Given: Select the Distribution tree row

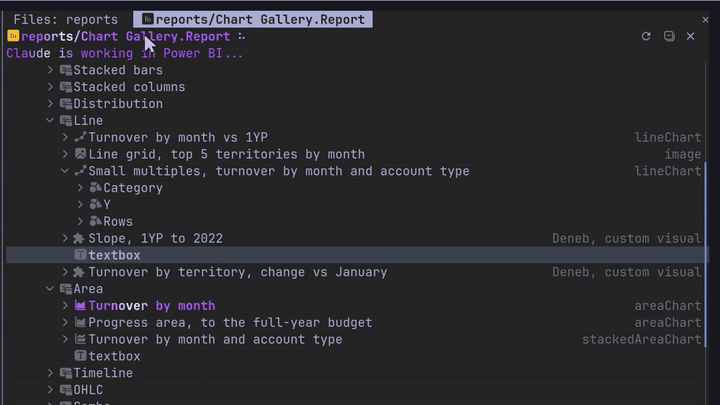Looking at the screenshot, I should pos(355,104).
